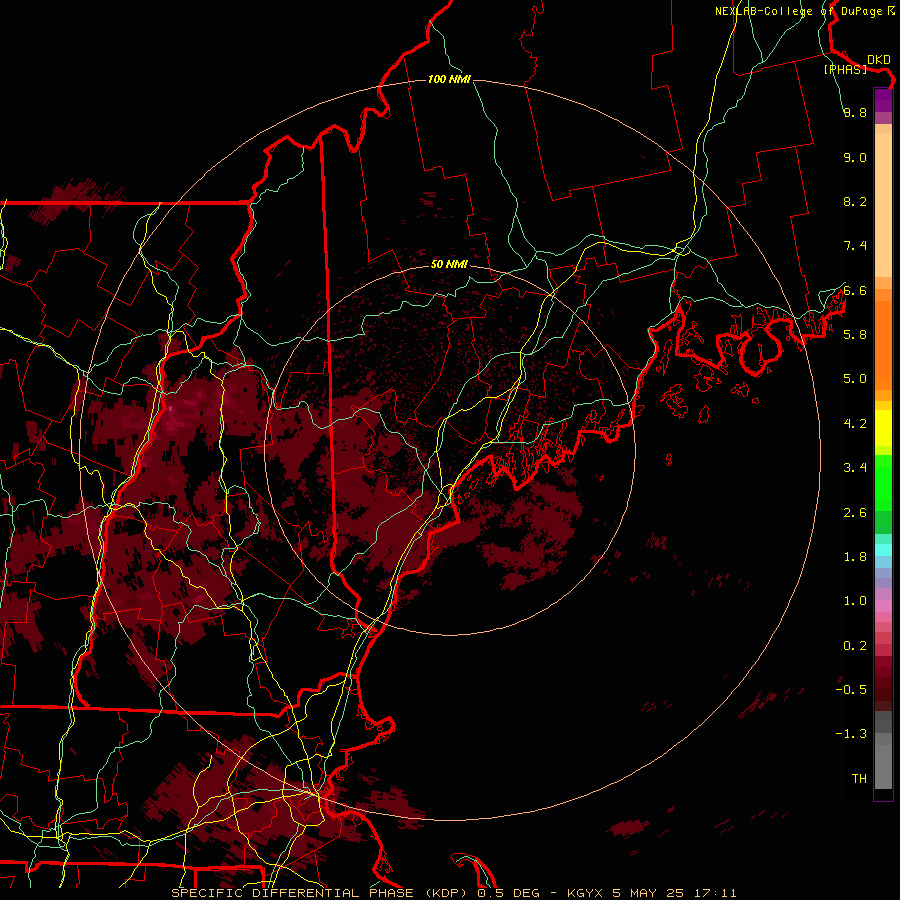Pick the purple segment of the color bar

coord(883,100)
